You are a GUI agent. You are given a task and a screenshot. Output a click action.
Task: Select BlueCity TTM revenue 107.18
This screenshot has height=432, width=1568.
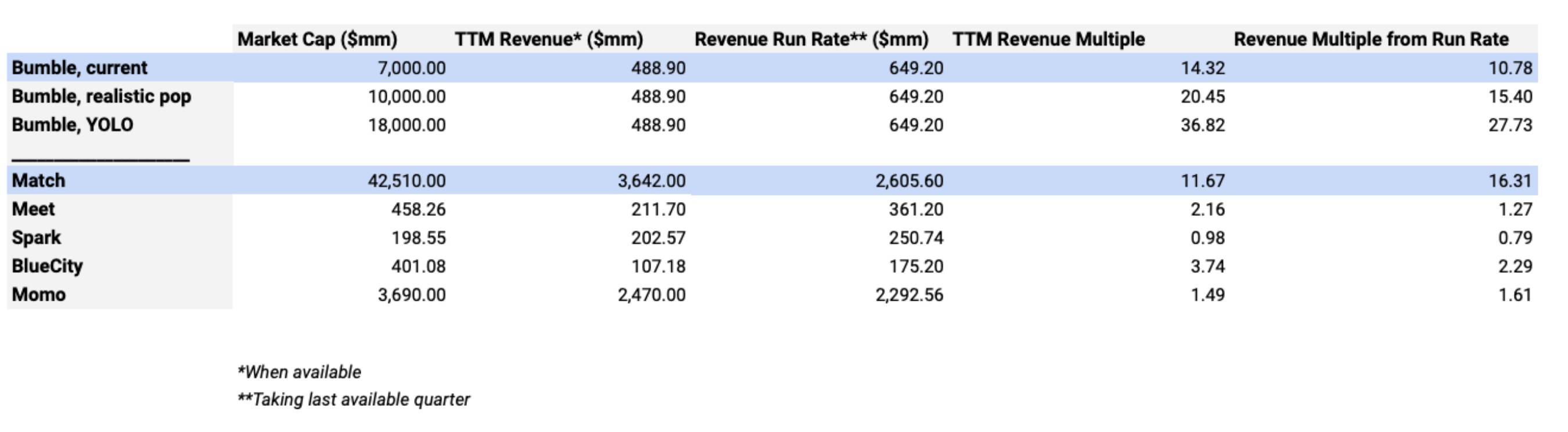click(658, 267)
